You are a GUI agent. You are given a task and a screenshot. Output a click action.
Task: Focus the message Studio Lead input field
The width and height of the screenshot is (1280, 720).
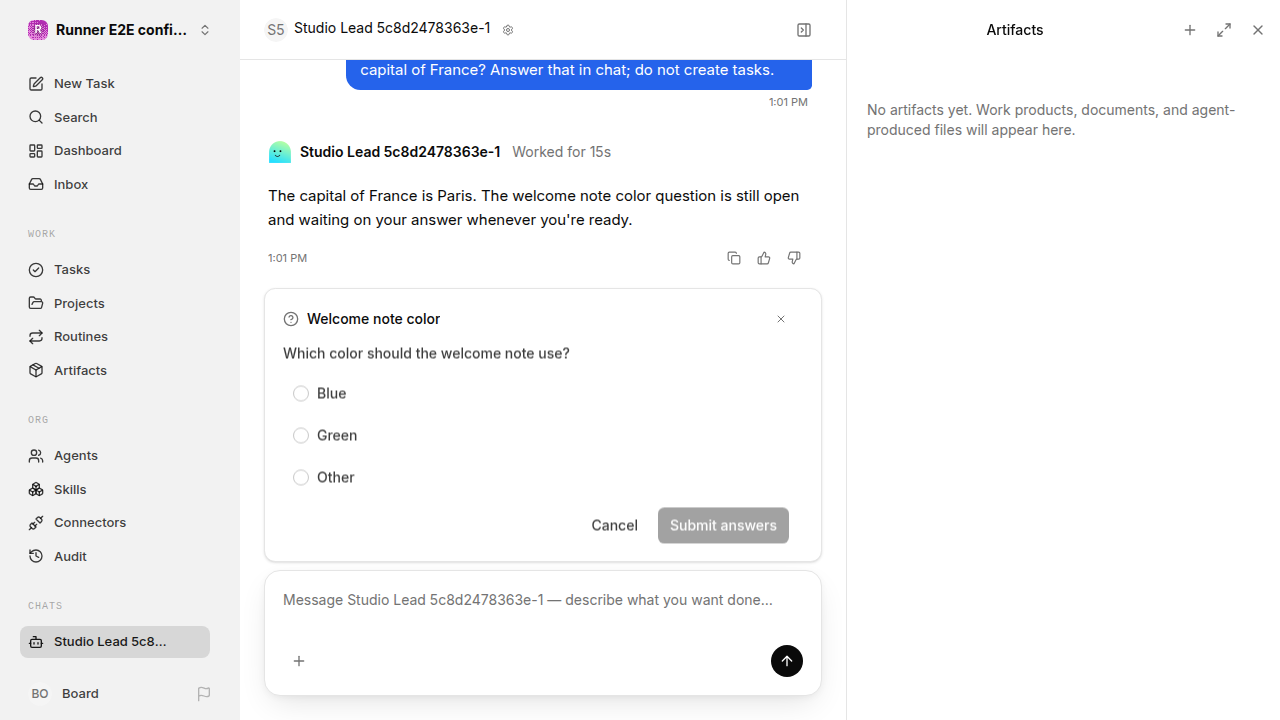(543, 601)
